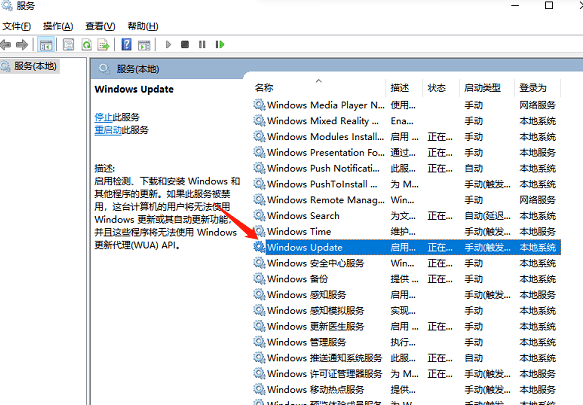Click the 停止 link to stop this service
Viewport: 583px width, 405px height.
coord(103,118)
